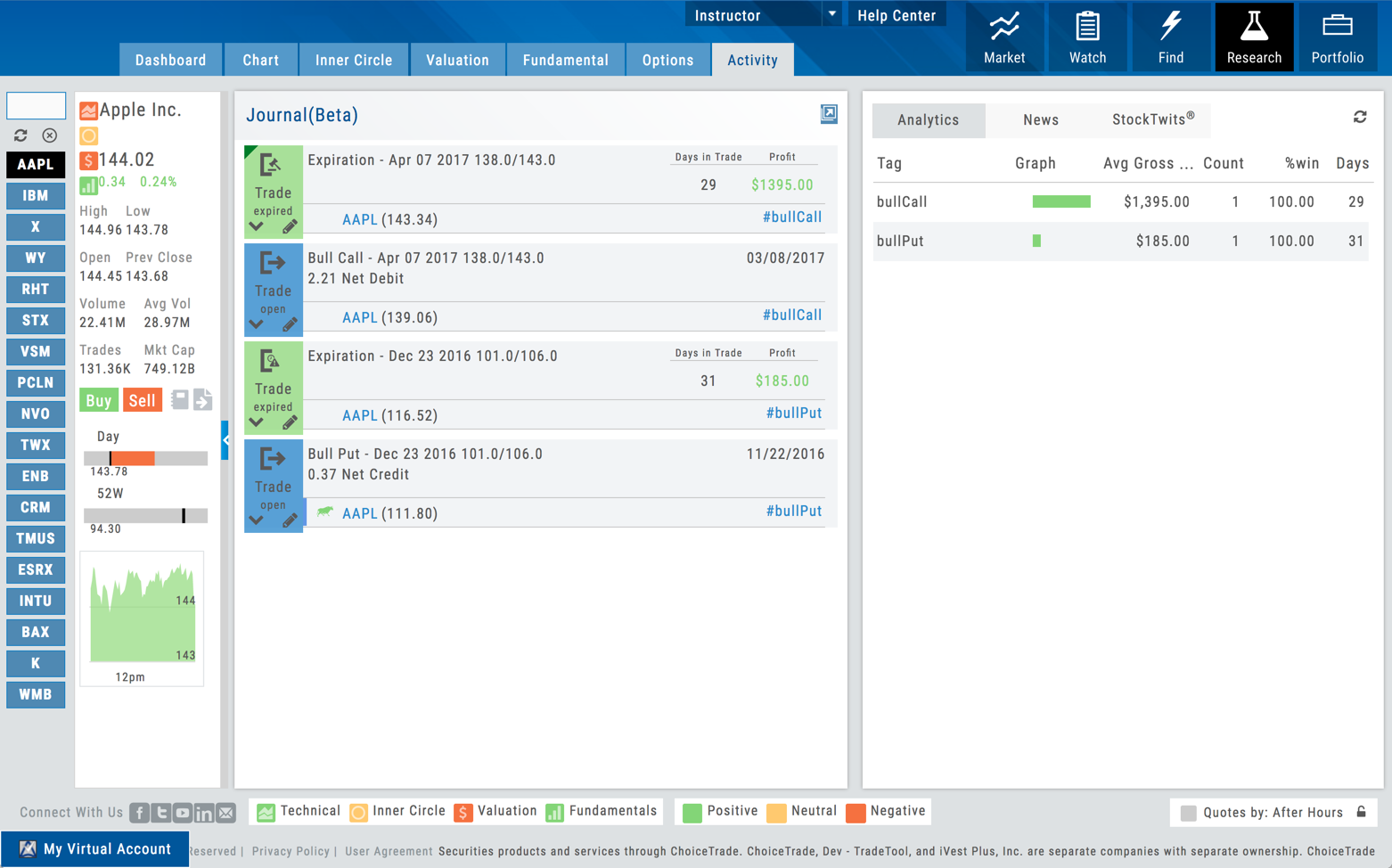Click the refresh watchlist icon above AAPL
This screenshot has height=868, width=1392.
(20, 135)
